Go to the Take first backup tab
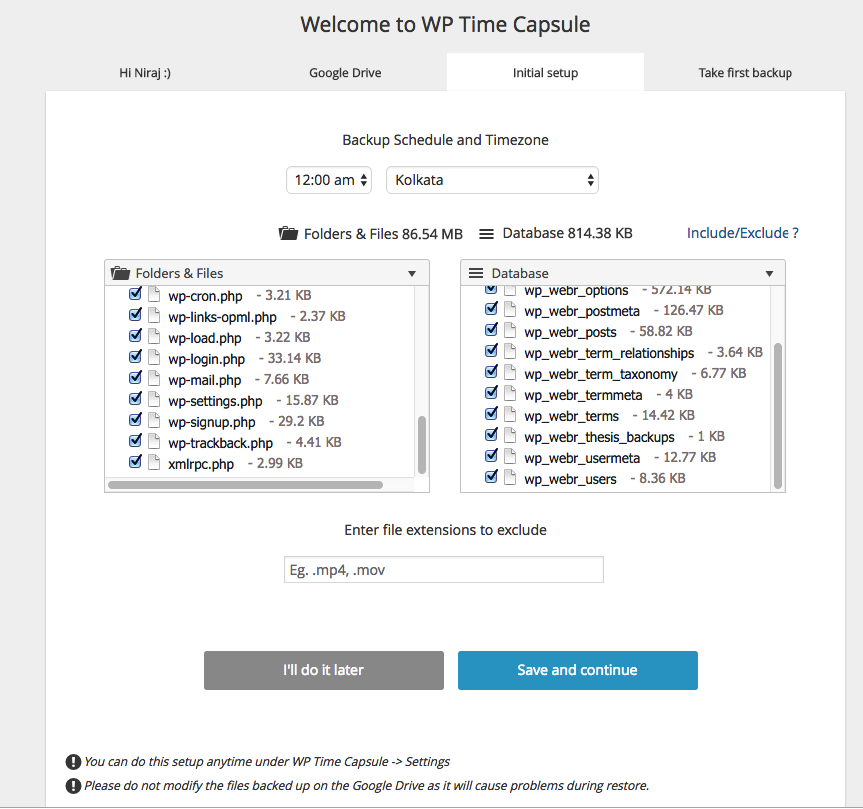 tap(745, 73)
